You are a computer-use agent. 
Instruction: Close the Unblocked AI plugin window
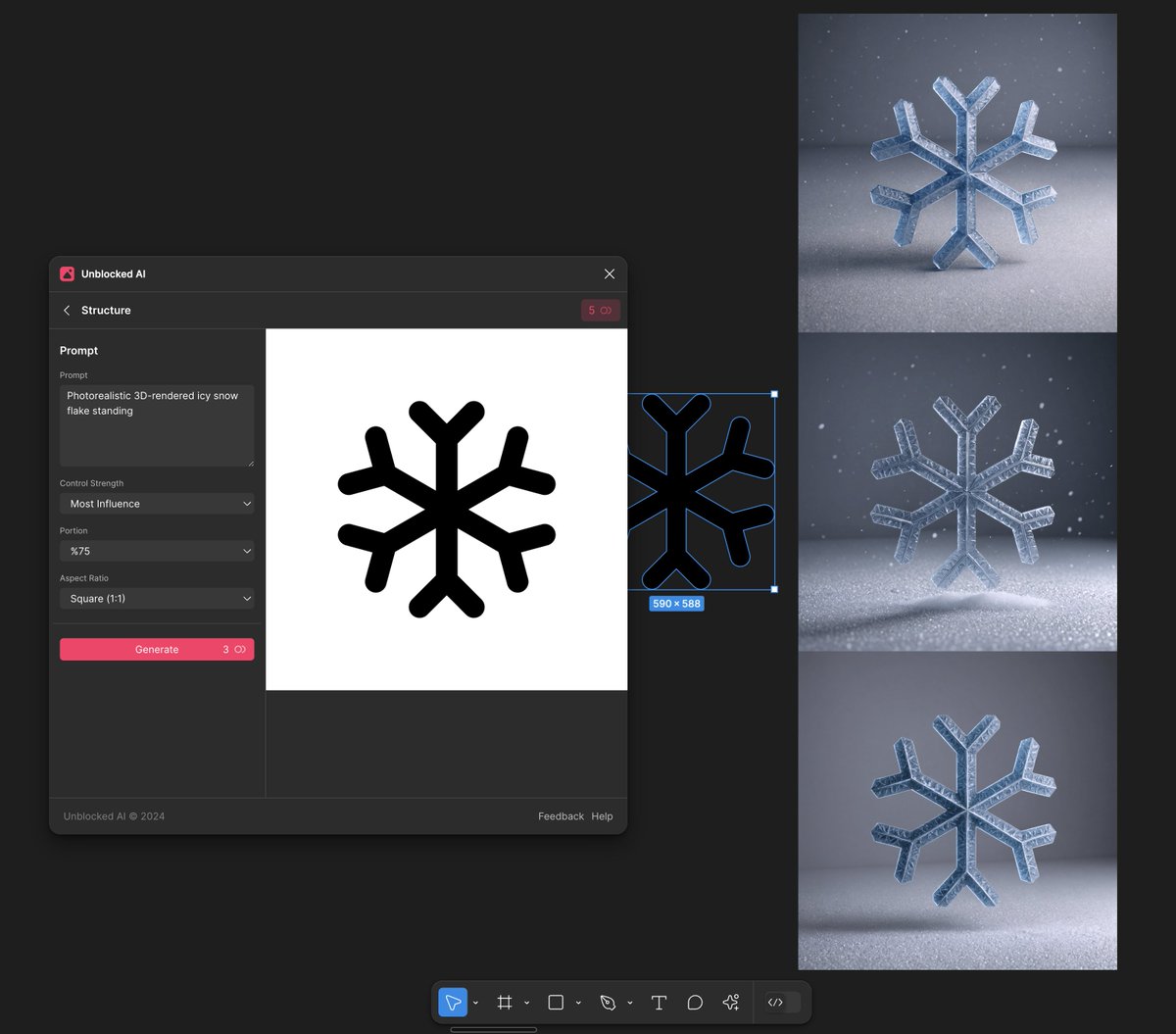(x=610, y=274)
